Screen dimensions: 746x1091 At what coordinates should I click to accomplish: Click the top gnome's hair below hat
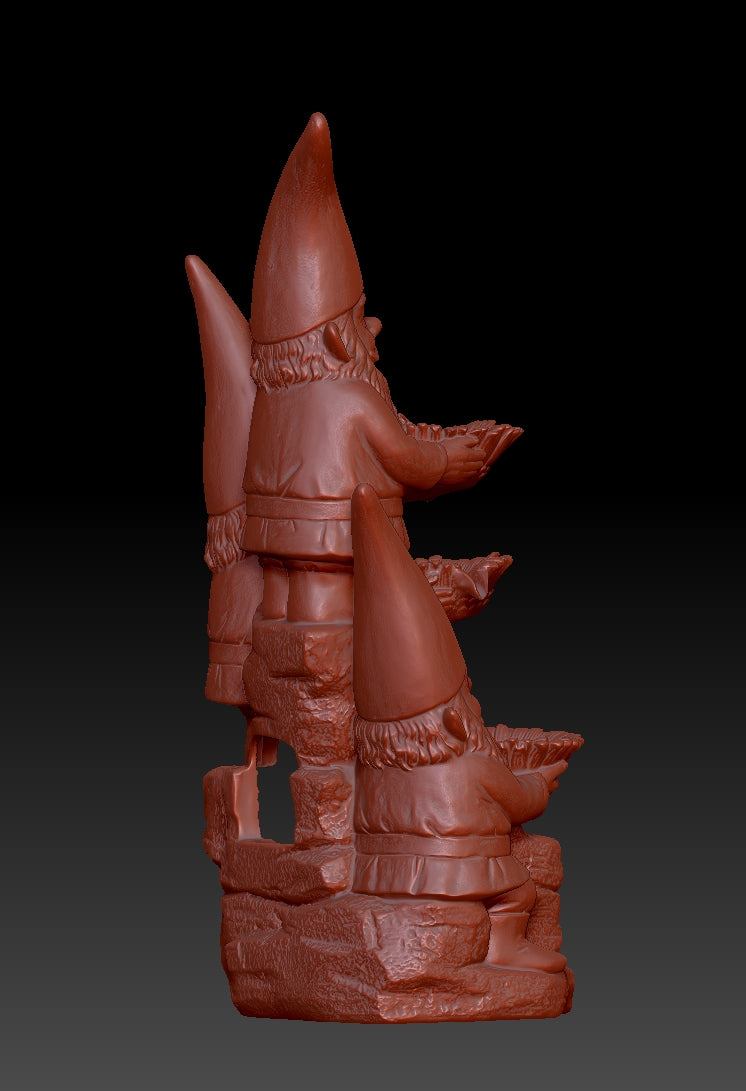290,365
